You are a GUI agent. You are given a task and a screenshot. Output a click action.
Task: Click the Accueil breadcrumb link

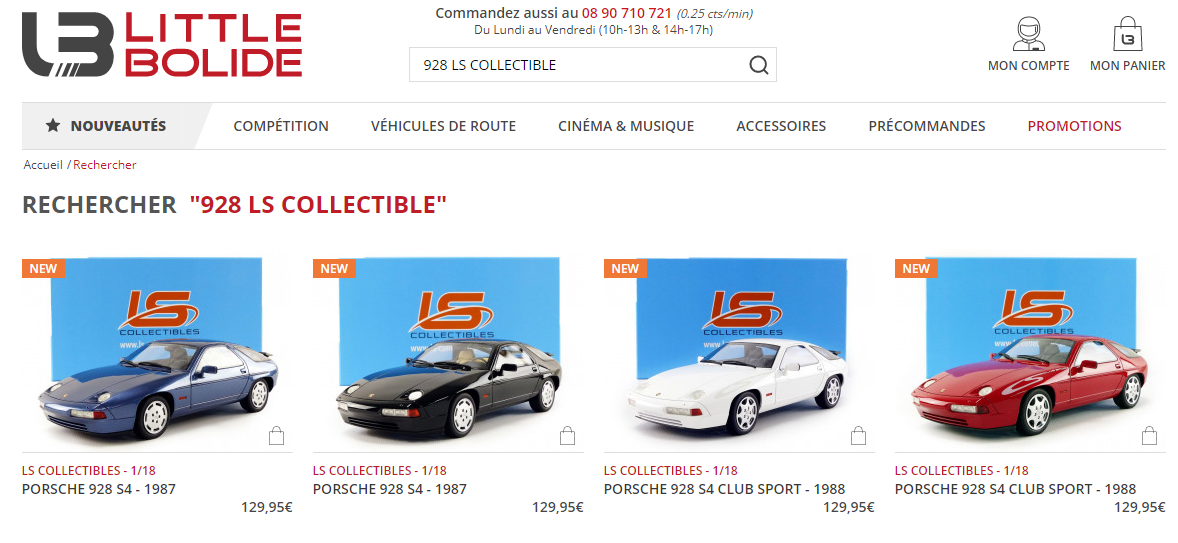pyautogui.click(x=43, y=164)
